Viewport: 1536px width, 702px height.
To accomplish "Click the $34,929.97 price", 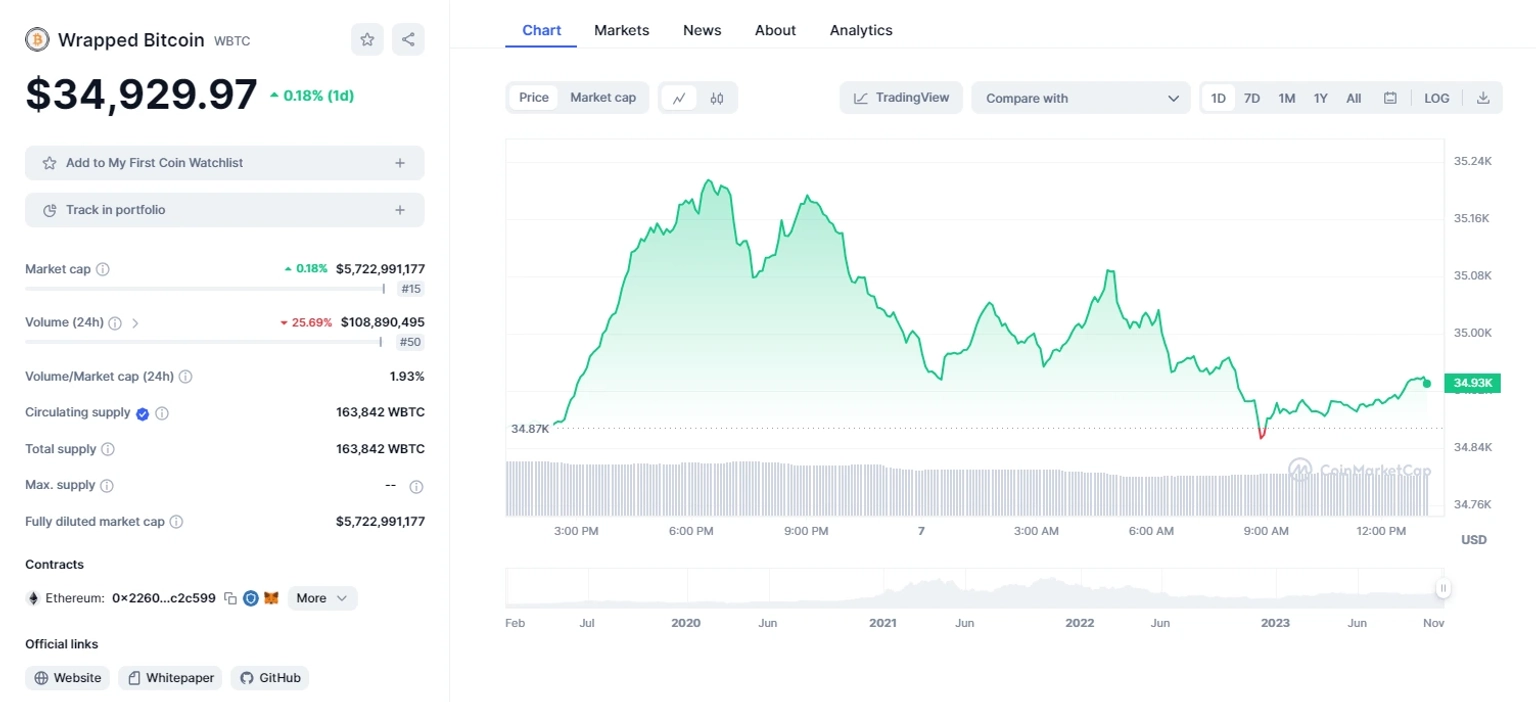I will click(141, 95).
